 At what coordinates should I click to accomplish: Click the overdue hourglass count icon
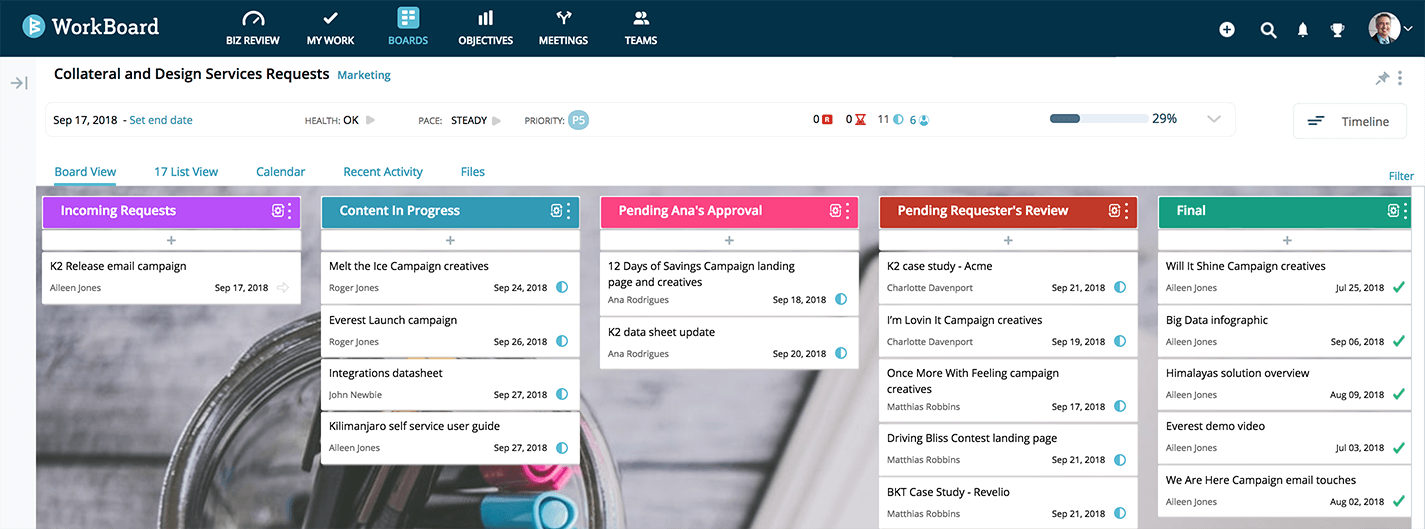860,120
